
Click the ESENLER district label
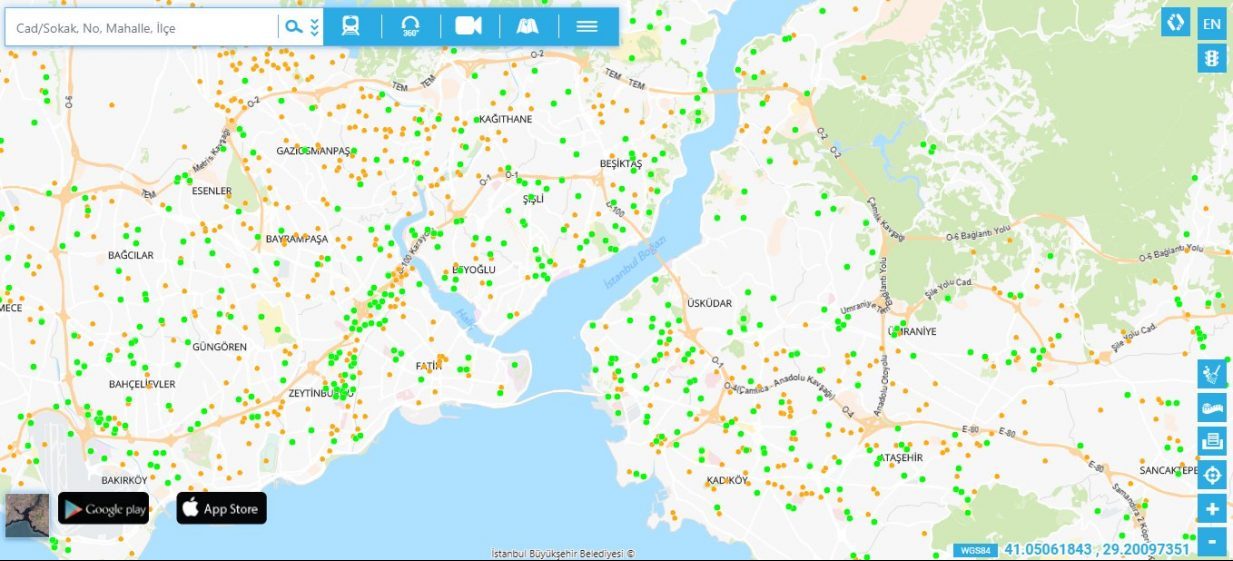coord(211,191)
